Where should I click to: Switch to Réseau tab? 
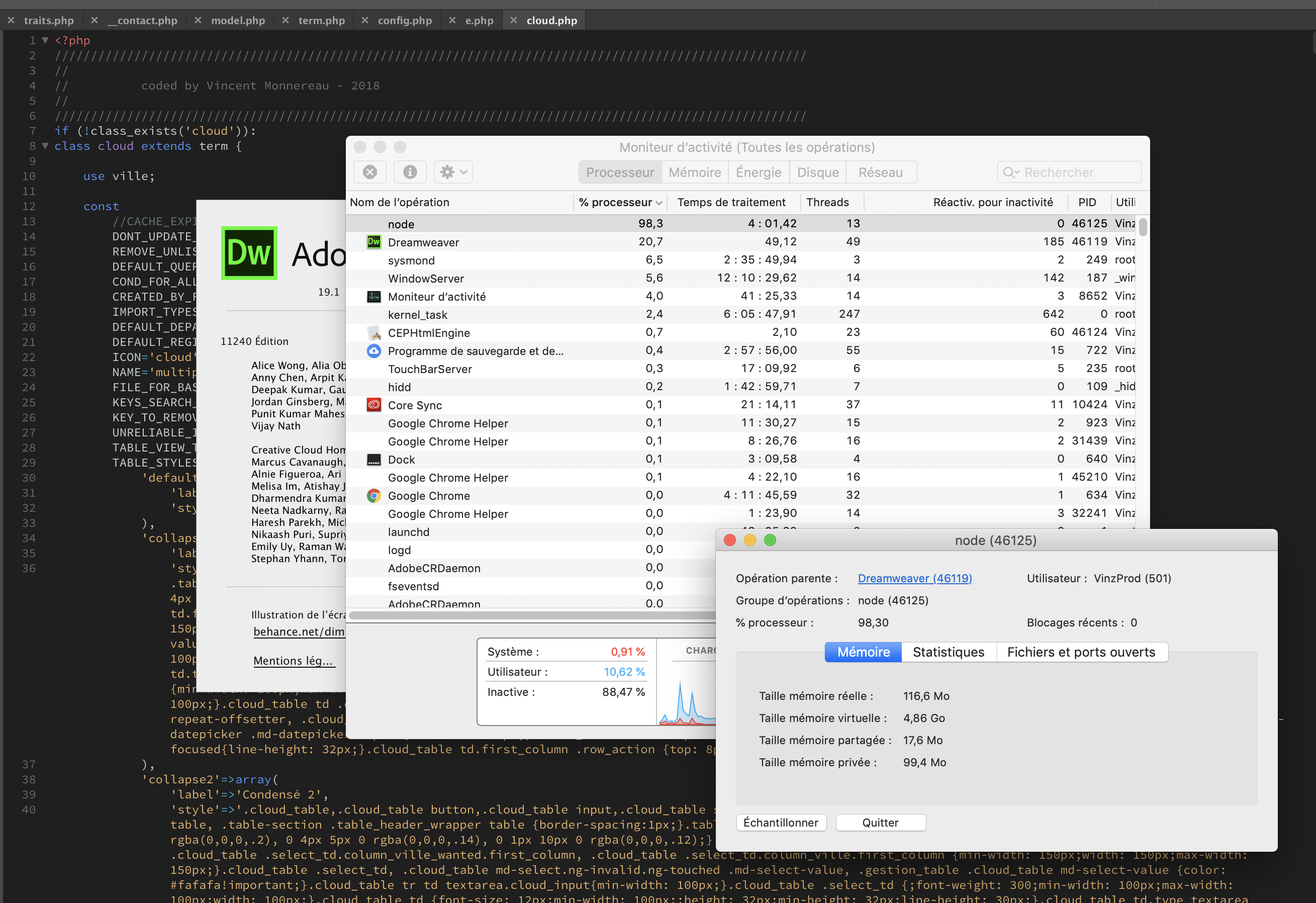click(x=881, y=172)
